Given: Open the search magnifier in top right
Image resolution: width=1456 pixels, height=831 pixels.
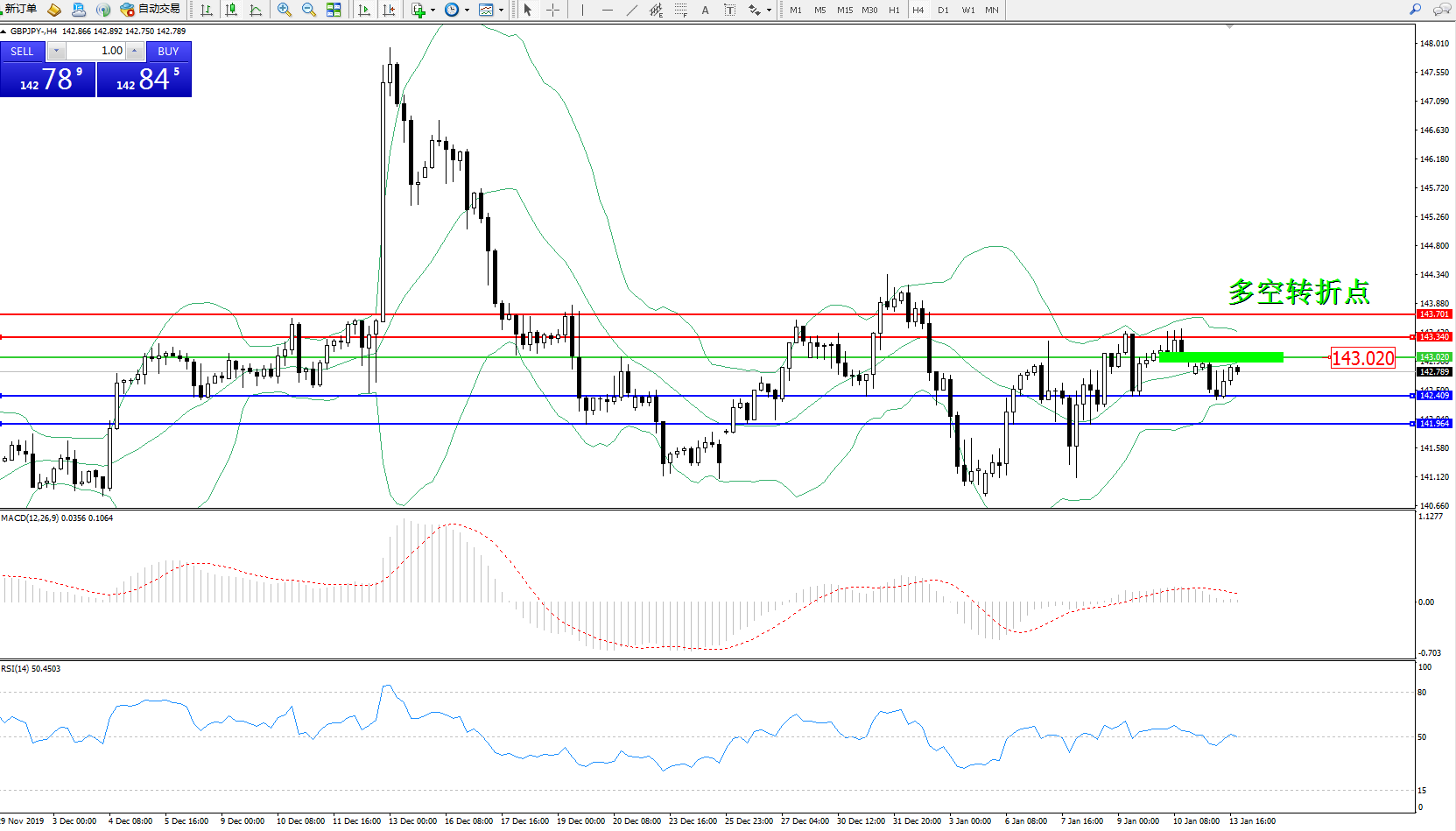Looking at the screenshot, I should (1415, 10).
